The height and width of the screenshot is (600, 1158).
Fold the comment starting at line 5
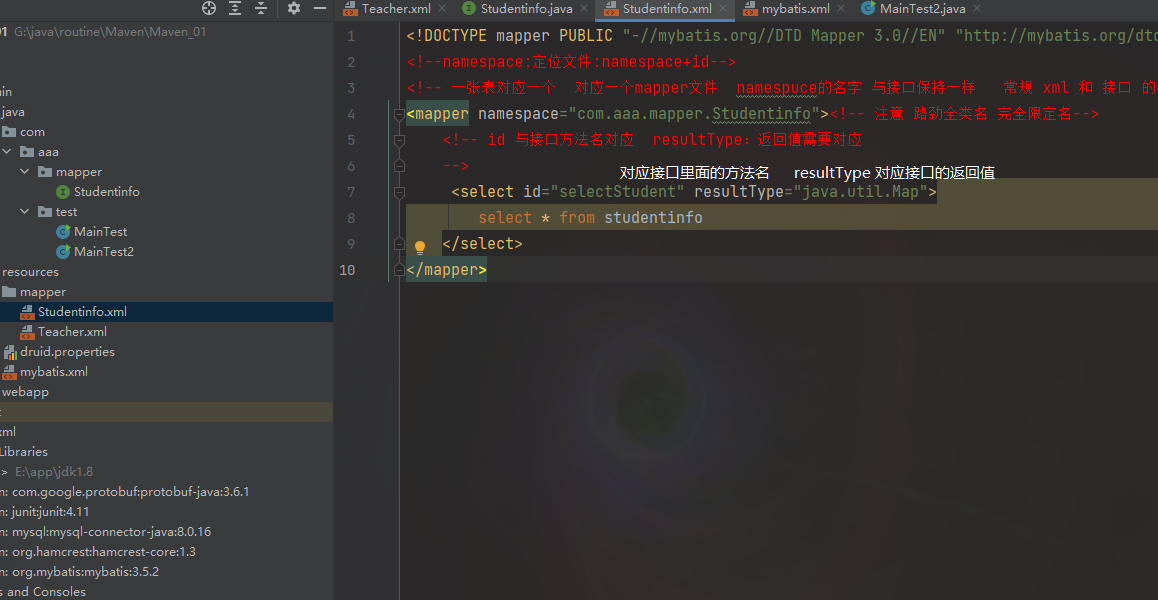pos(400,140)
